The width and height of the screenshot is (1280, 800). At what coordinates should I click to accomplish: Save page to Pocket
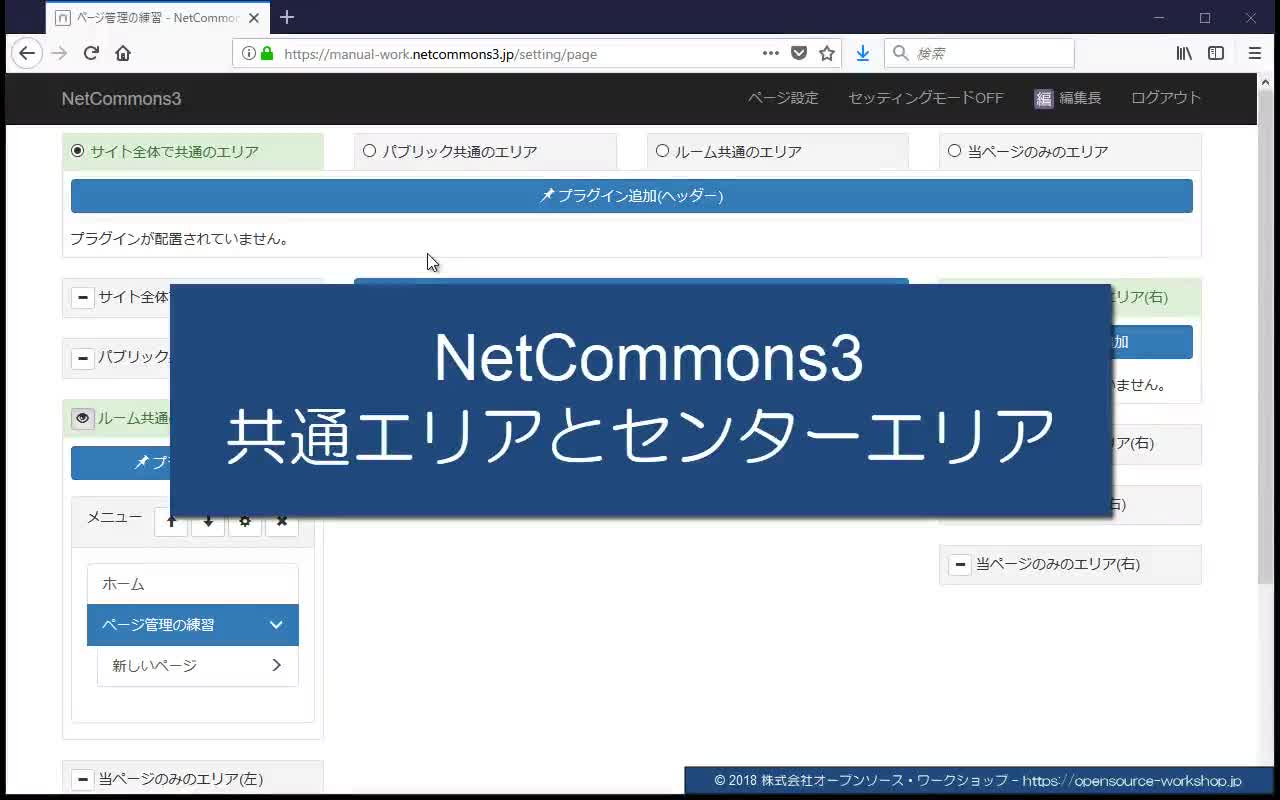coord(799,53)
